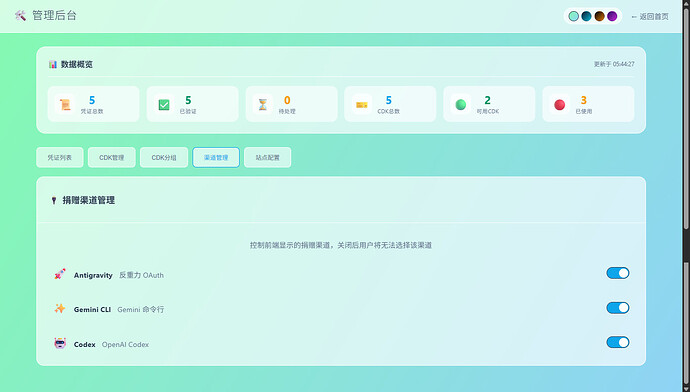Viewport: 690px width, 392px height.
Task: Switch off the Codex channel toggle
Action: click(x=618, y=342)
